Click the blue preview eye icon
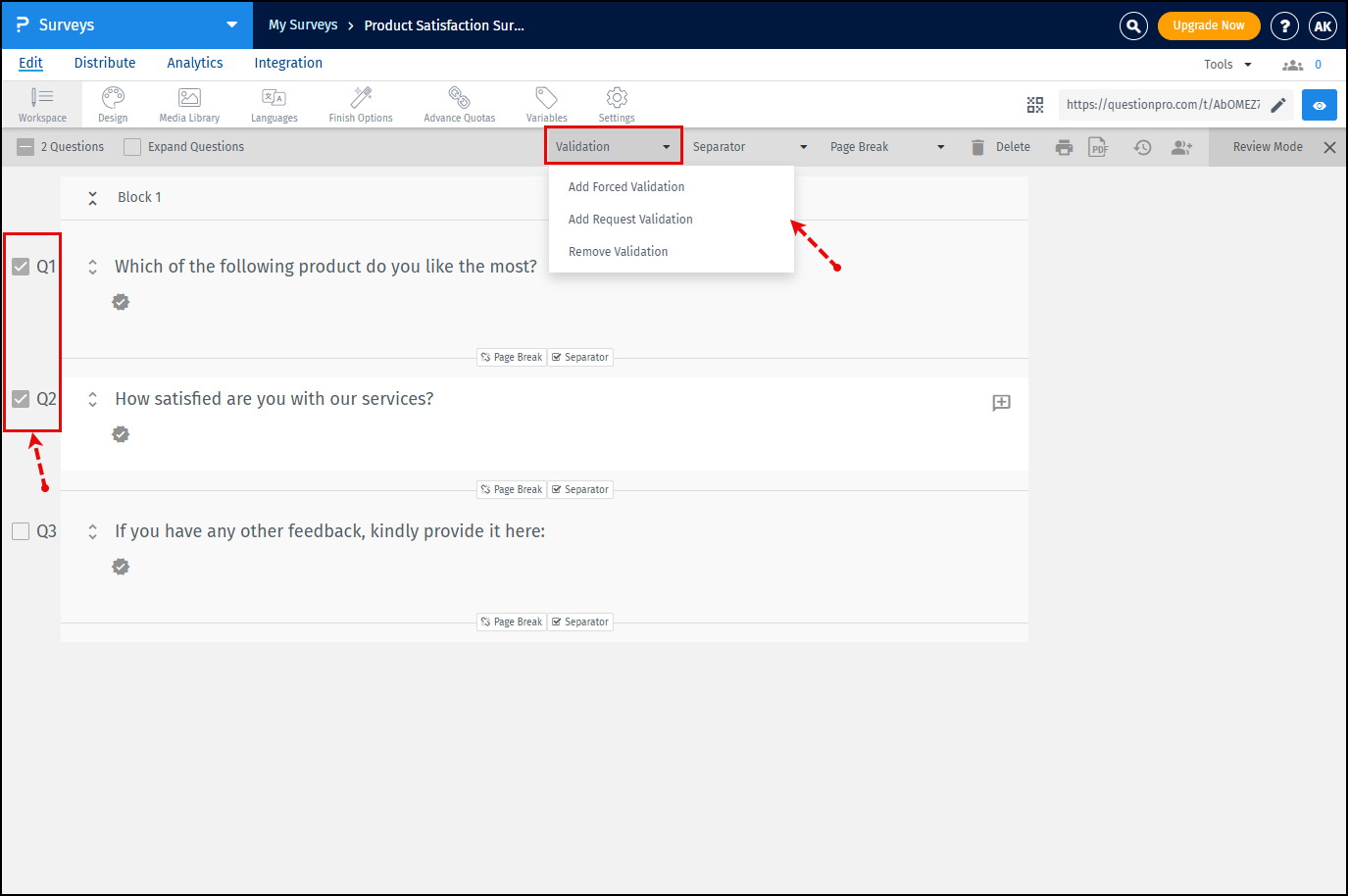This screenshot has width=1348, height=896. [1319, 105]
